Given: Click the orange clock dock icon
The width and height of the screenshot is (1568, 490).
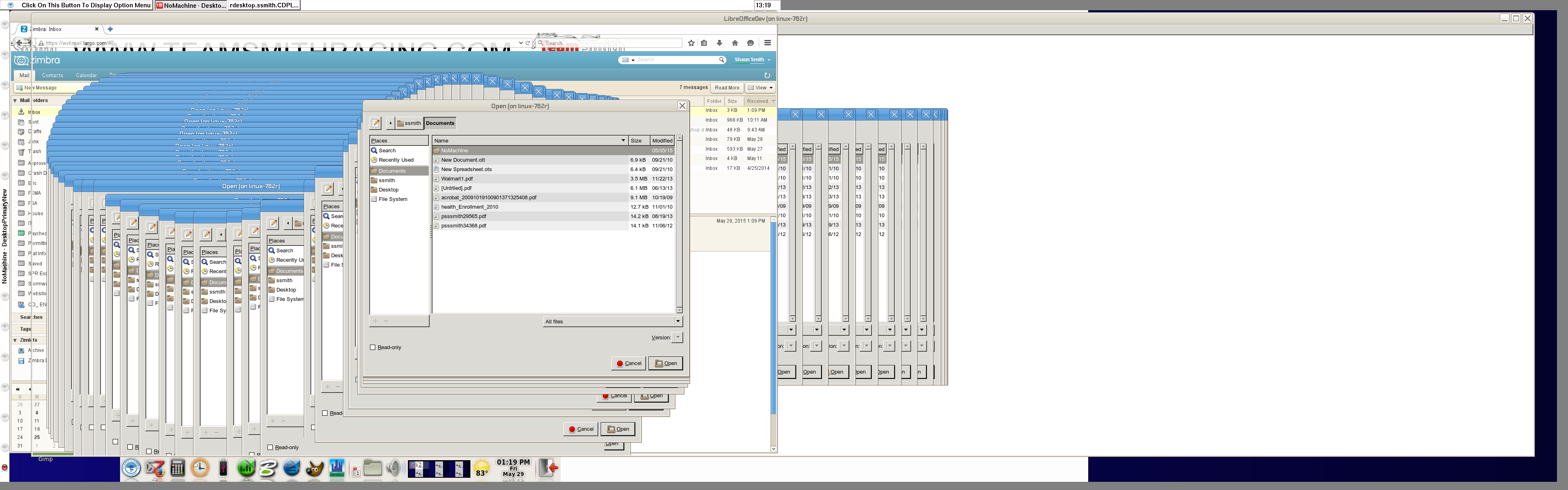Looking at the screenshot, I should tap(200, 468).
